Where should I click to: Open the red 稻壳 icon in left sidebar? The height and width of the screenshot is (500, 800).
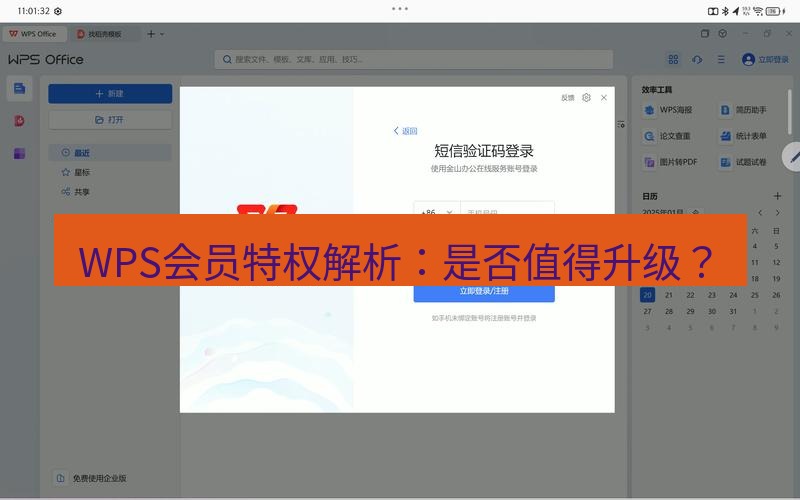point(19,121)
